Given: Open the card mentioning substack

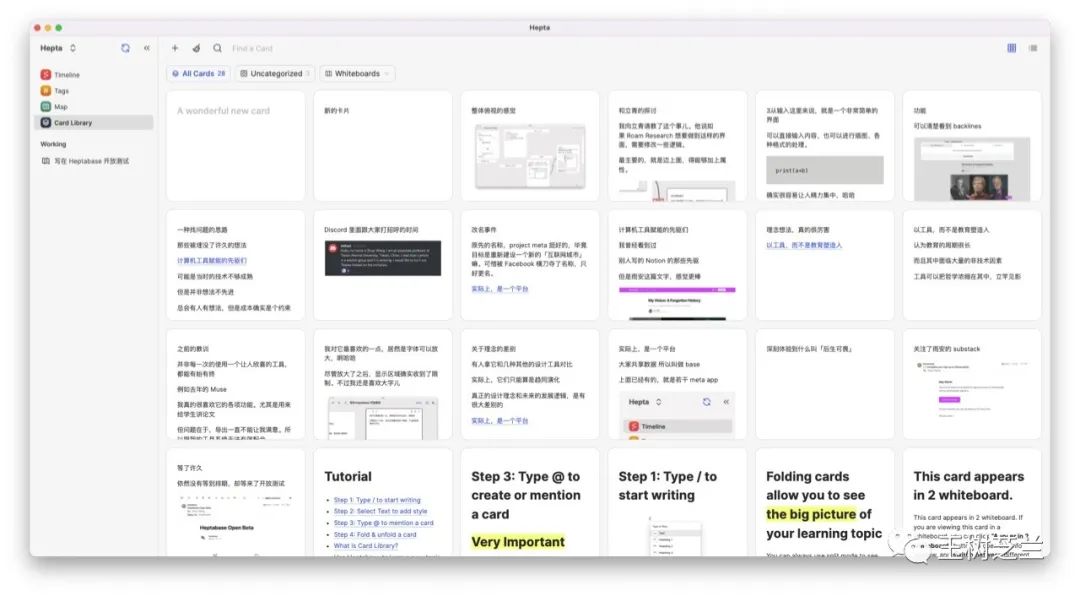Looking at the screenshot, I should point(973,384).
